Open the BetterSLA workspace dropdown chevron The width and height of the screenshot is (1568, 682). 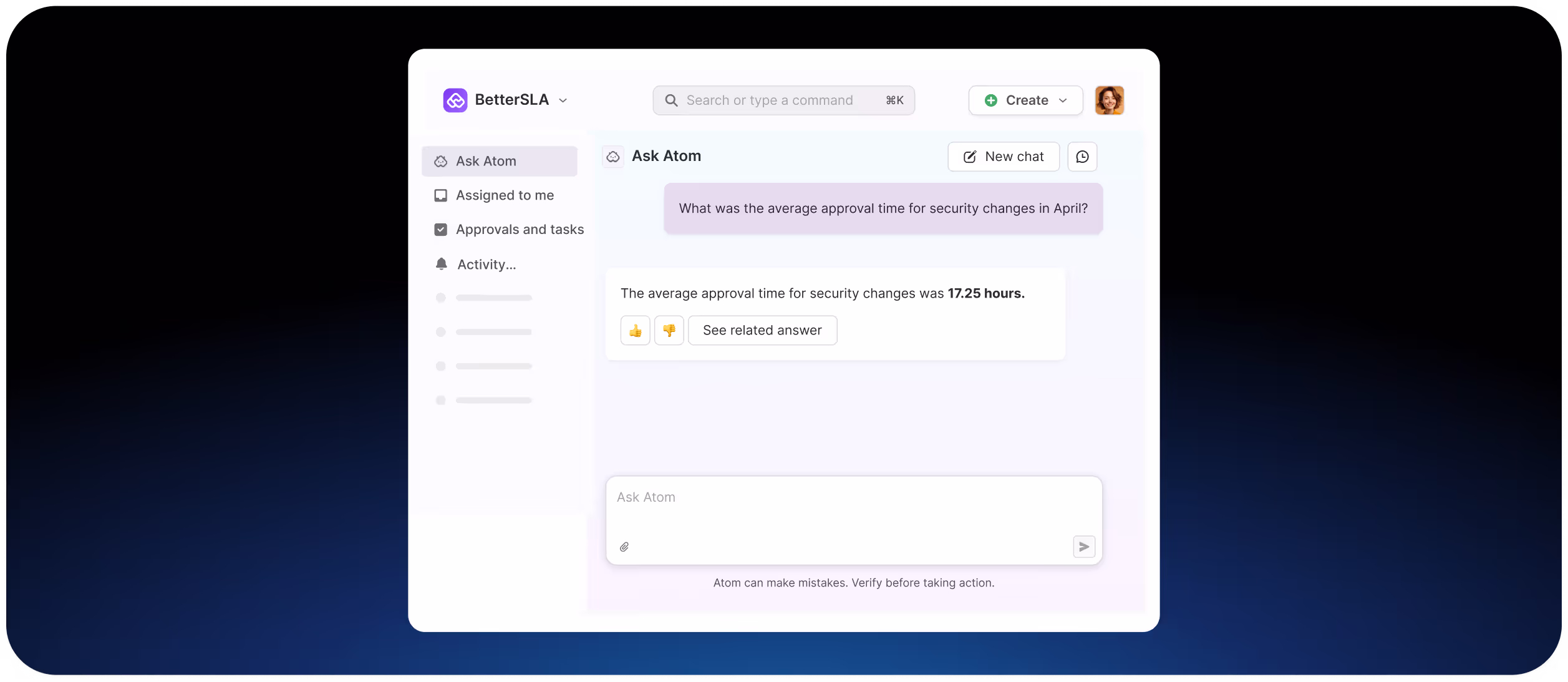point(563,100)
